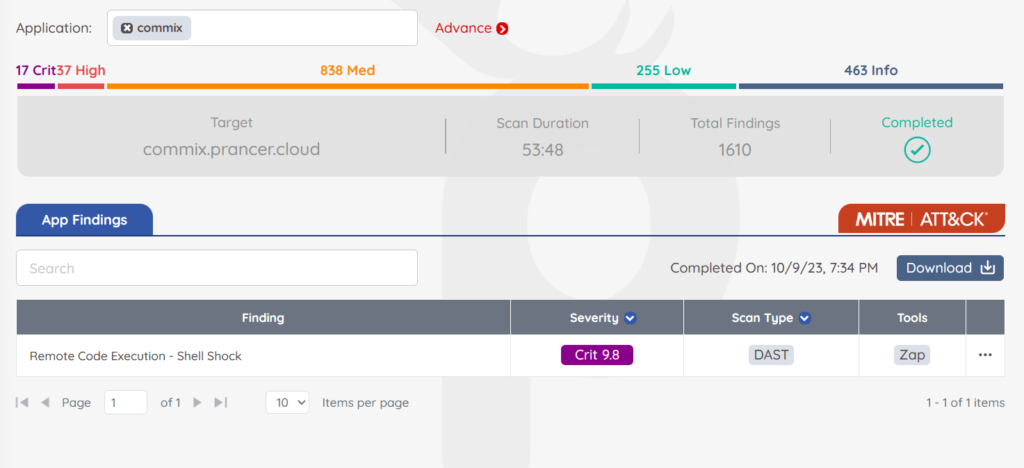Click the 53:48 scan duration value
Image resolution: width=1024 pixels, height=468 pixels.
[x=543, y=150]
